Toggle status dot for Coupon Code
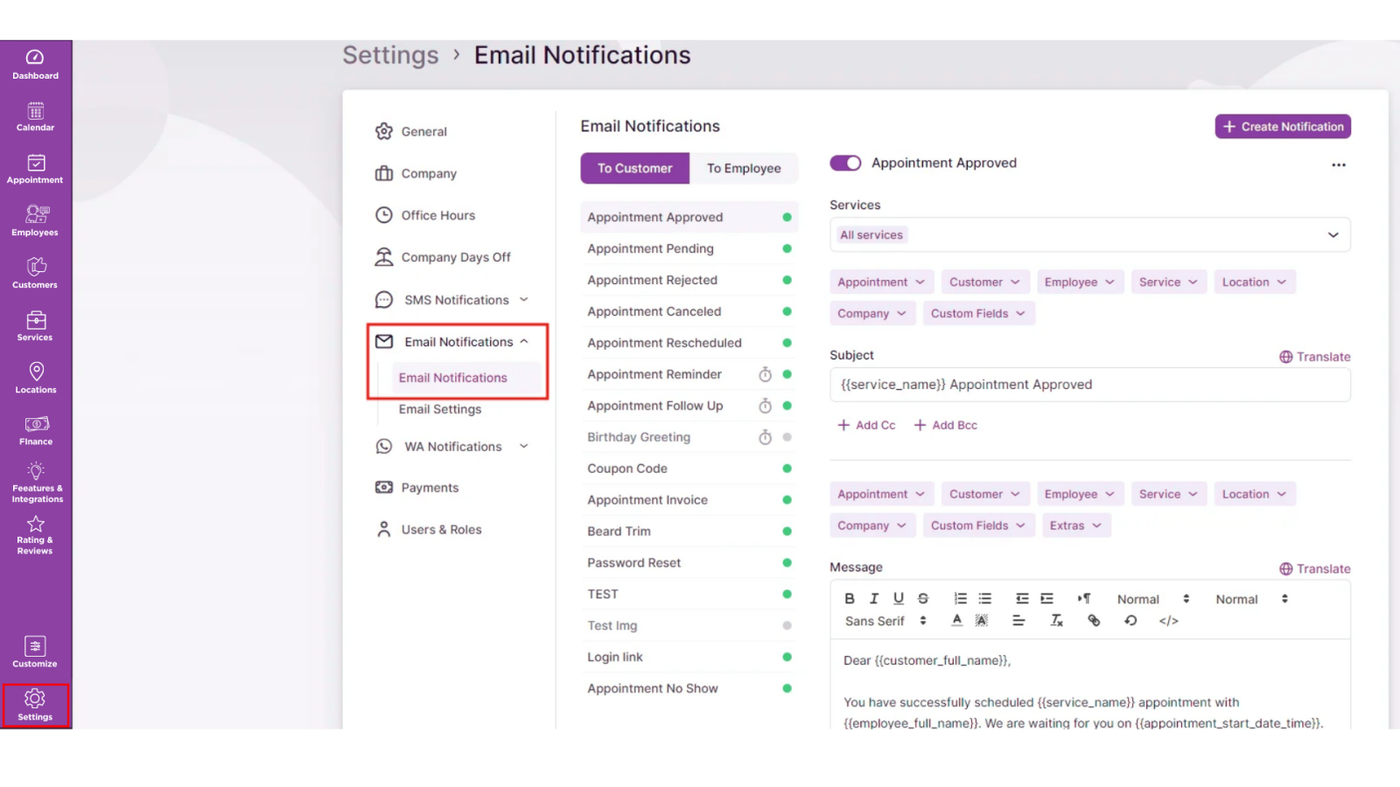The height and width of the screenshot is (787, 1400). 787,469
